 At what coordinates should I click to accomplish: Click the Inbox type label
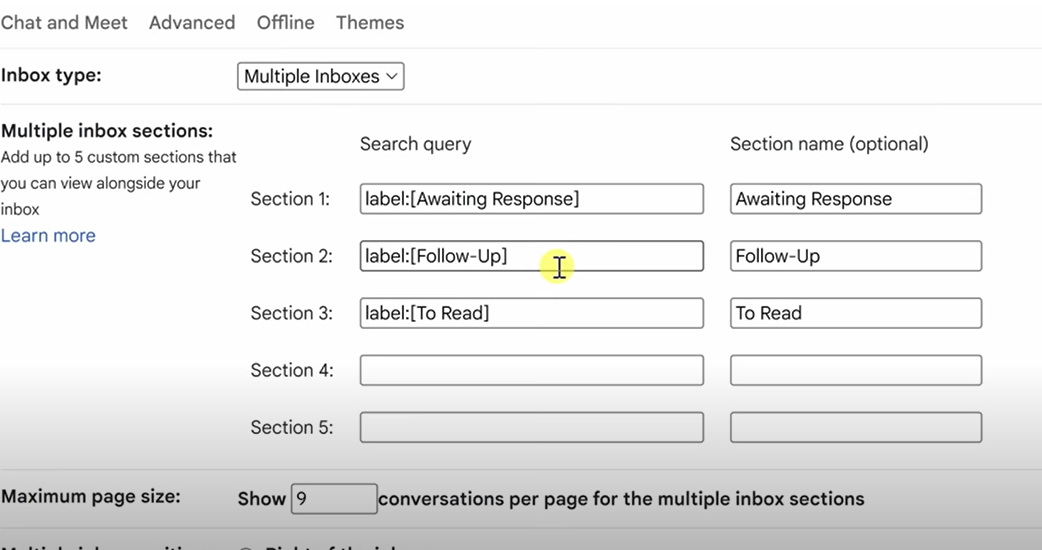(x=51, y=76)
